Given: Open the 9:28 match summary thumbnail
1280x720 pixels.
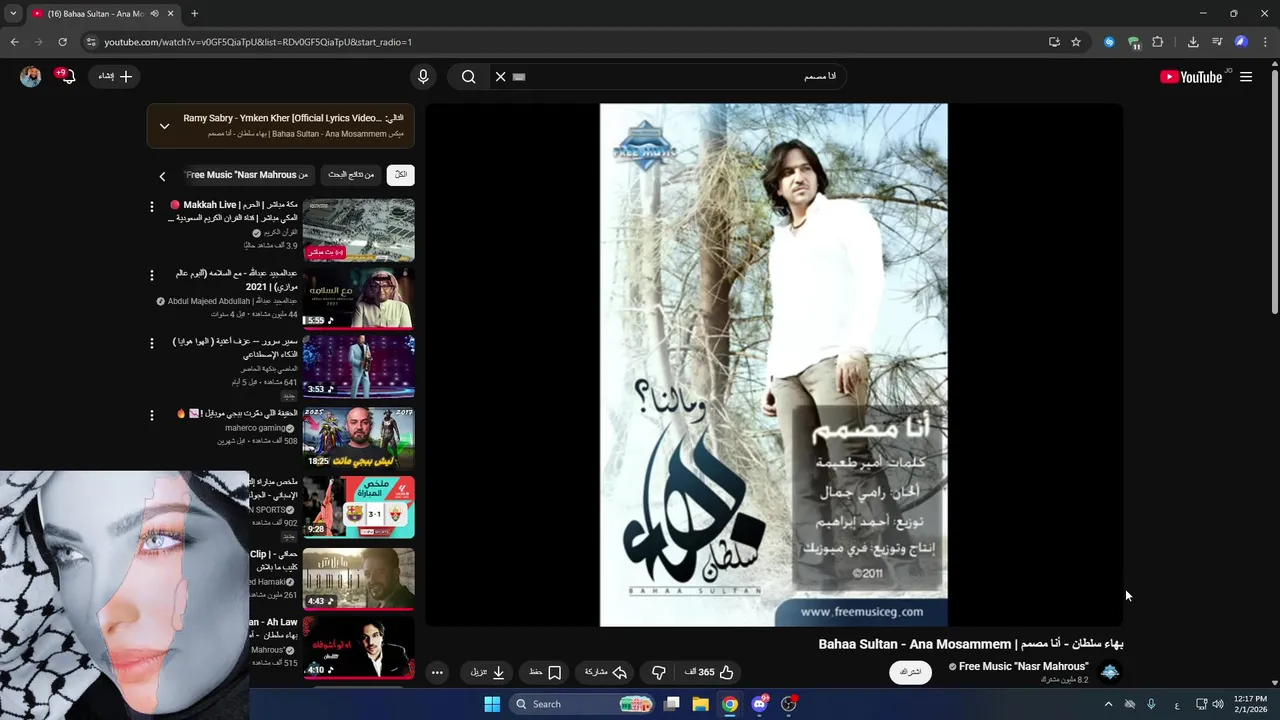Looking at the screenshot, I should 359,507.
